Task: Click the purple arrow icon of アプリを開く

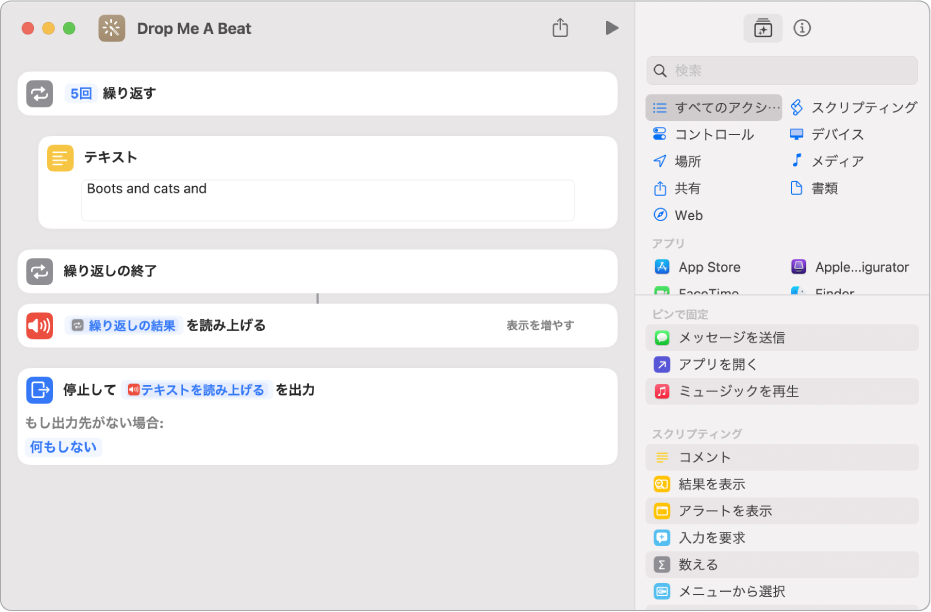Action: pyautogui.click(x=662, y=364)
